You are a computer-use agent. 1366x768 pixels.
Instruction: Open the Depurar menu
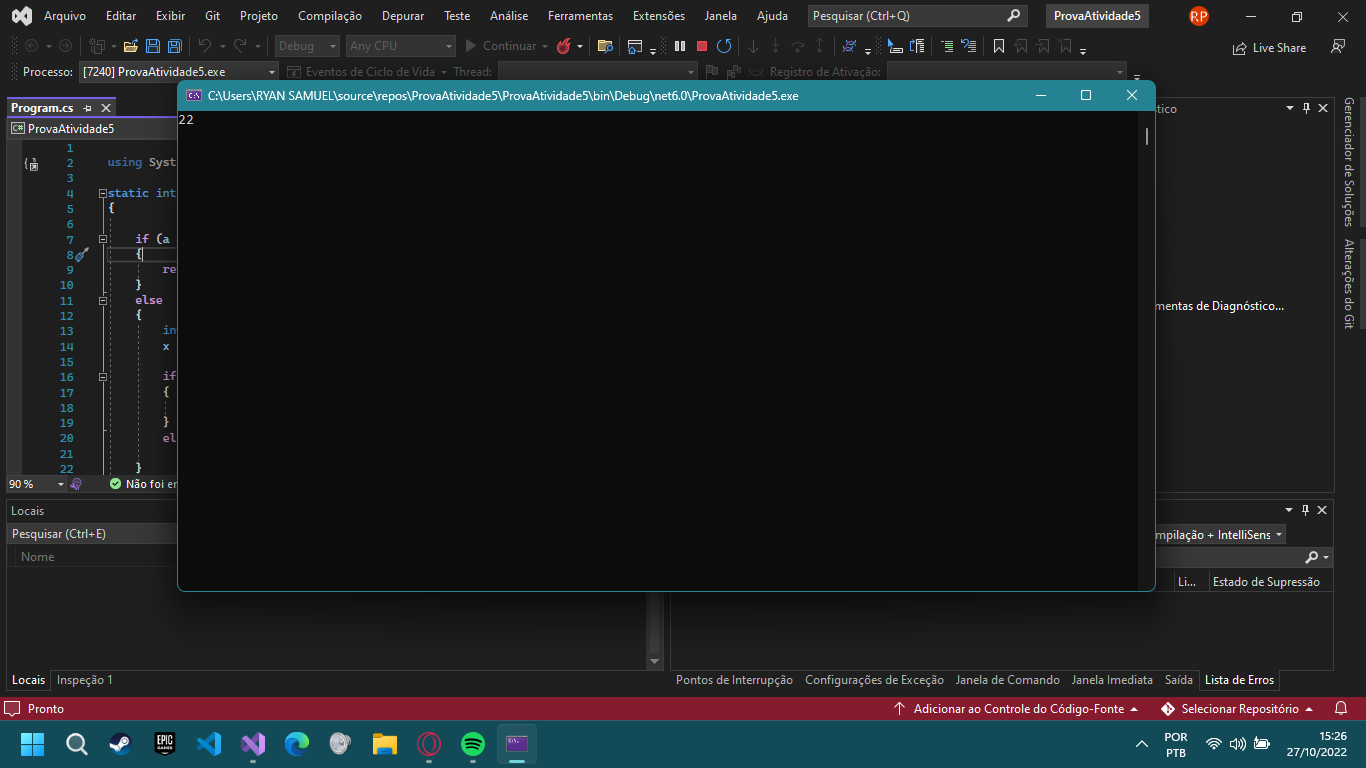[x=402, y=15]
